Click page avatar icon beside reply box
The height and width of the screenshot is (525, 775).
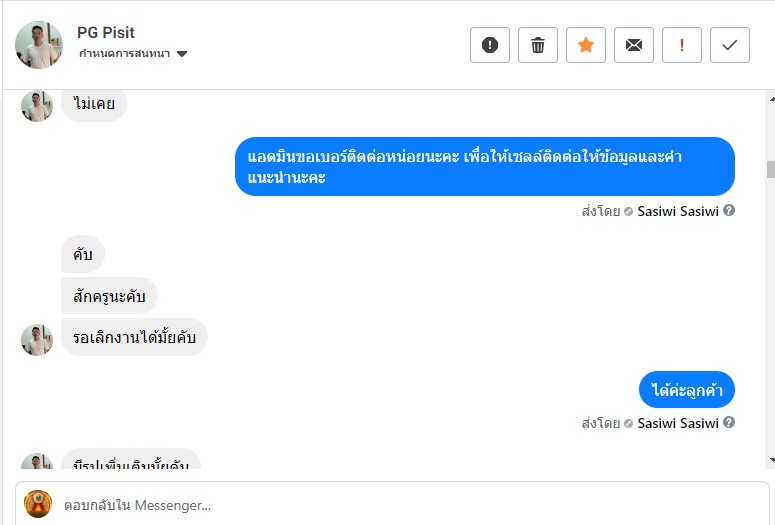tap(38, 504)
